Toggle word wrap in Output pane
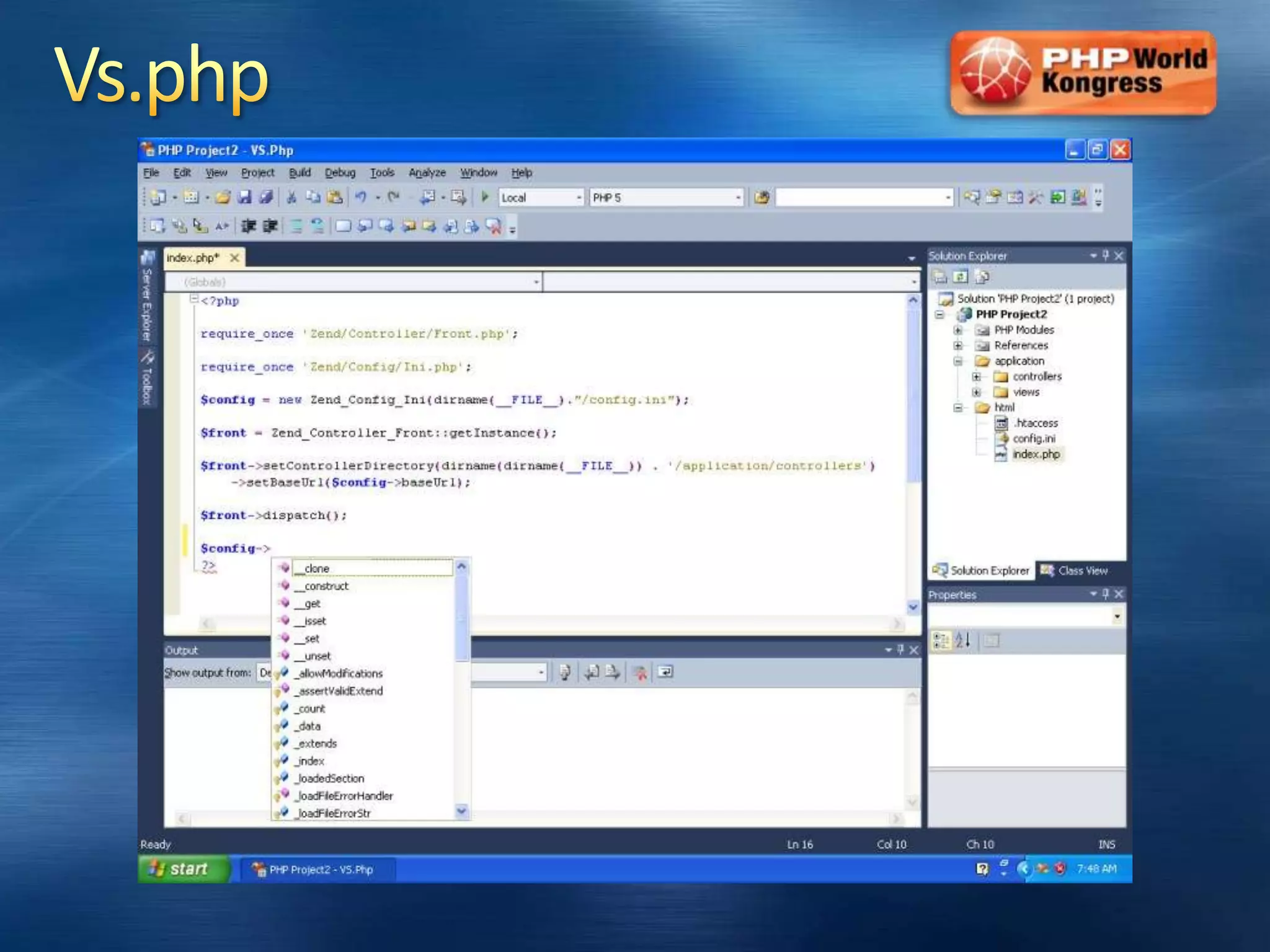Screen dimensions: 1270x952 point(665,672)
